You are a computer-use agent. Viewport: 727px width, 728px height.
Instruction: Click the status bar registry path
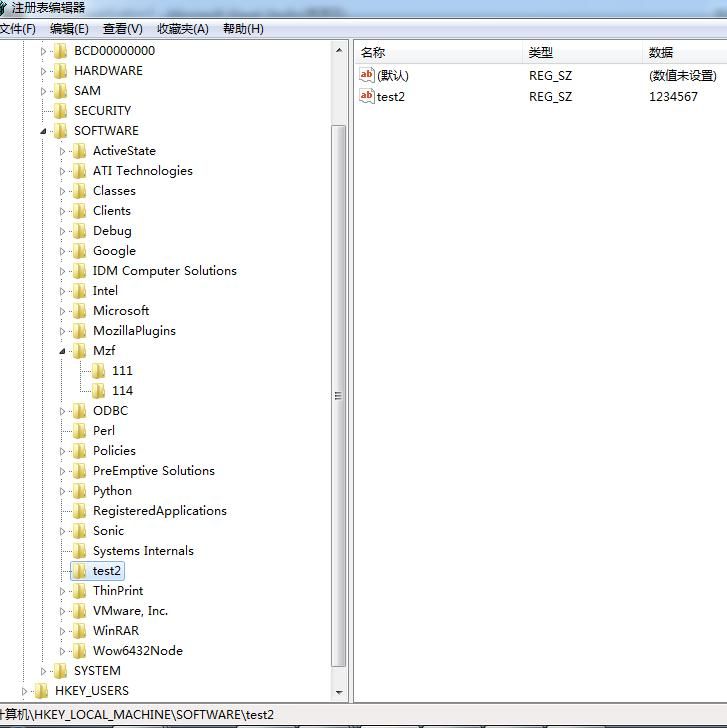pos(137,714)
